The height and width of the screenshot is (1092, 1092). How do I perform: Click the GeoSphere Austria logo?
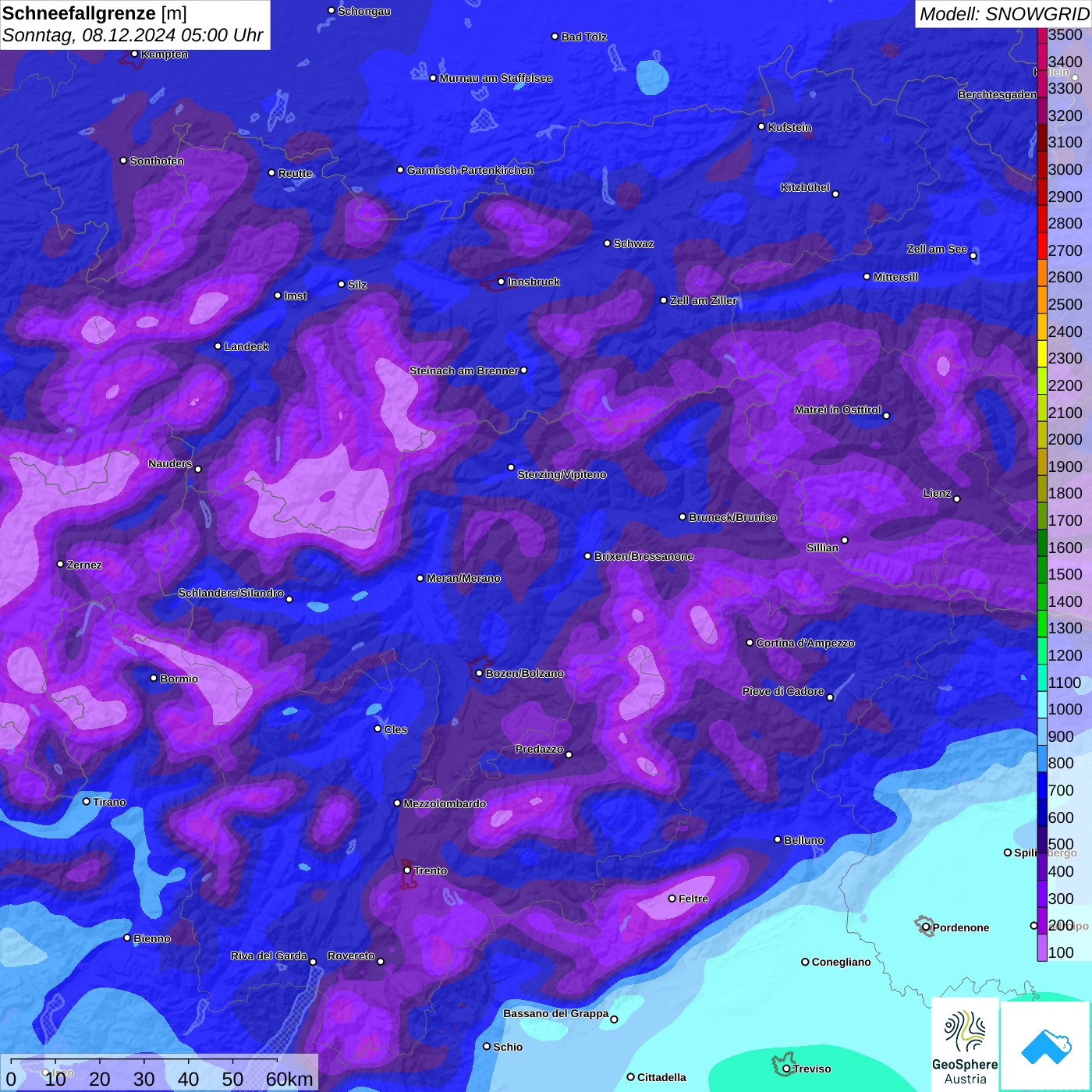[x=965, y=1044]
